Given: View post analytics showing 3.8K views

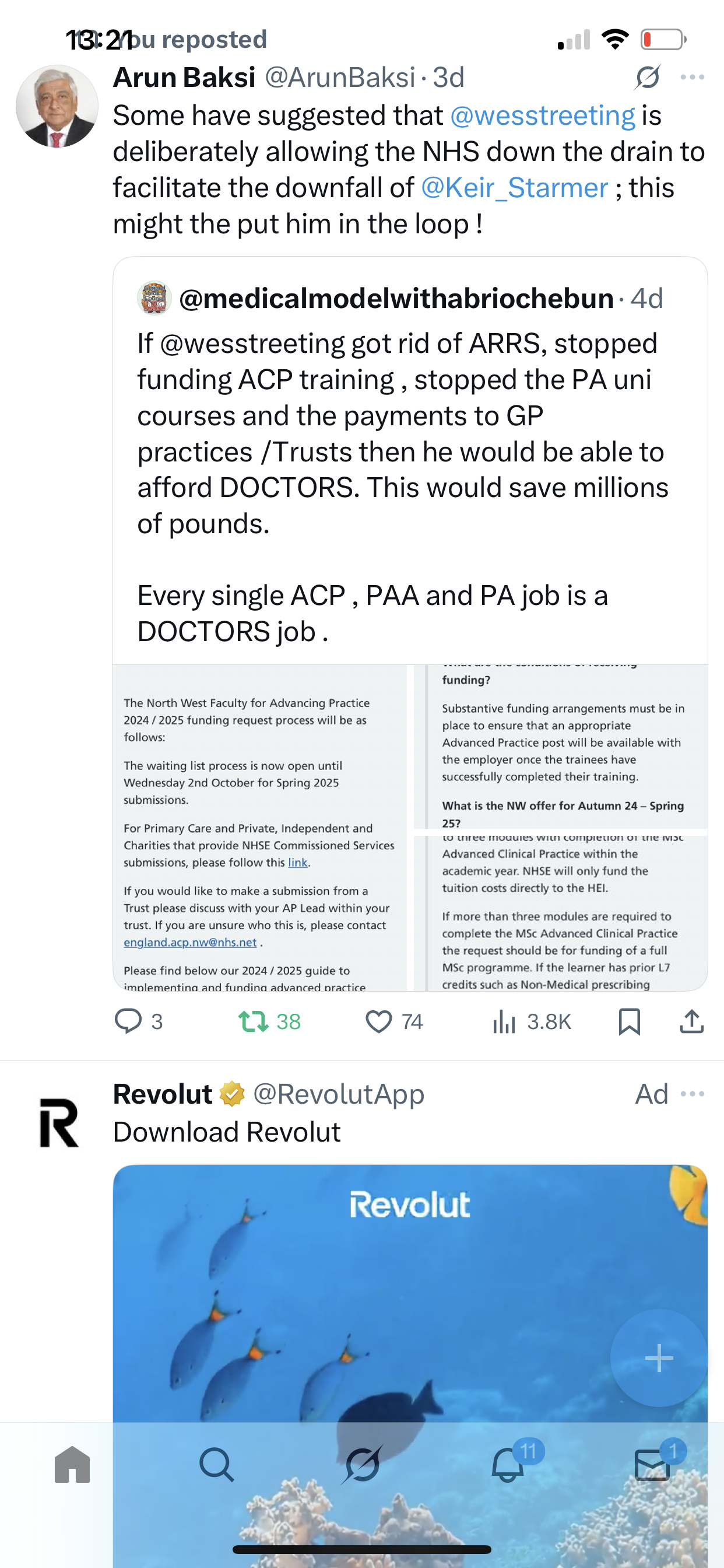Looking at the screenshot, I should [x=504, y=1021].
